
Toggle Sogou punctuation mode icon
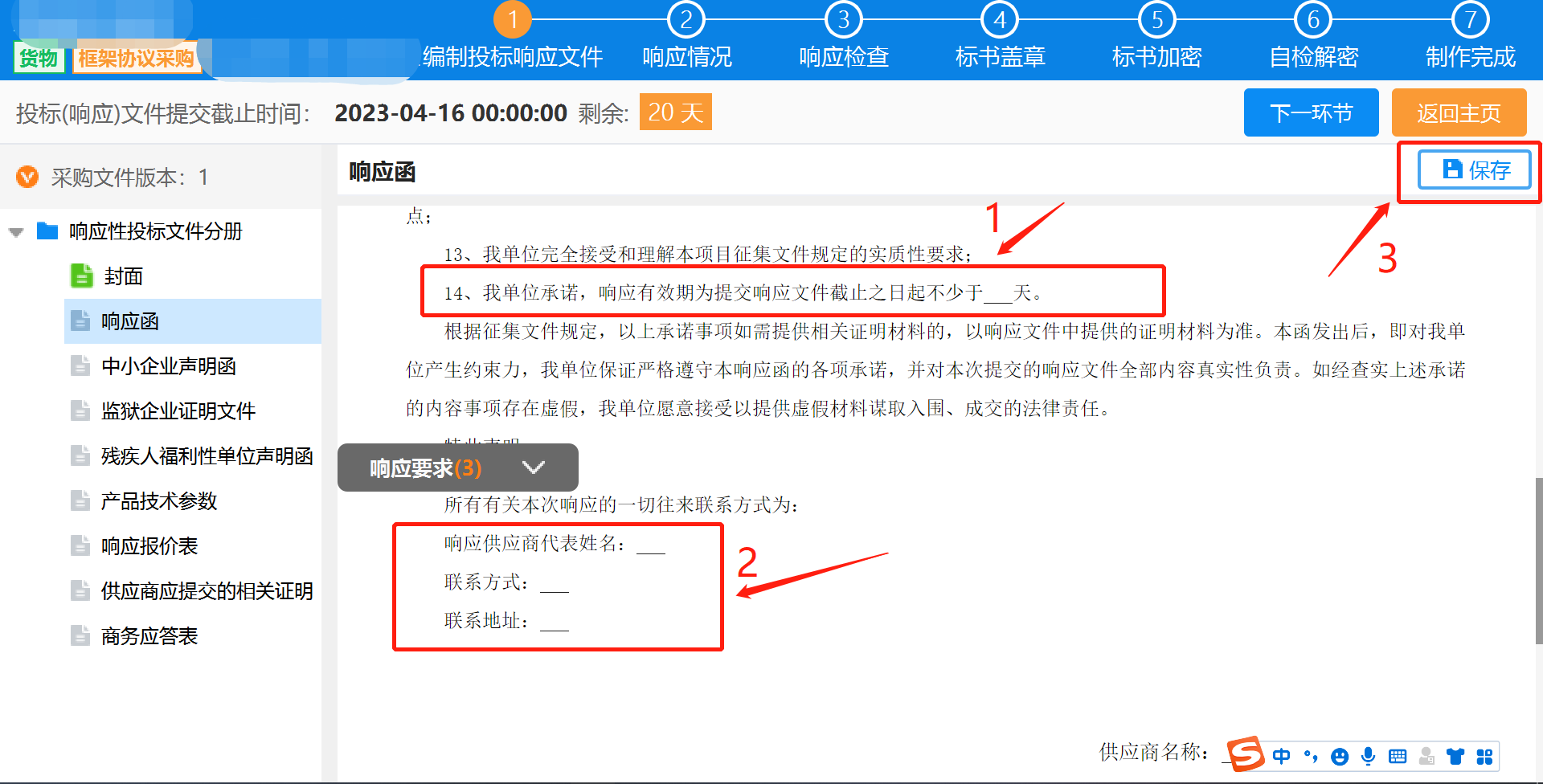pyautogui.click(x=1311, y=756)
